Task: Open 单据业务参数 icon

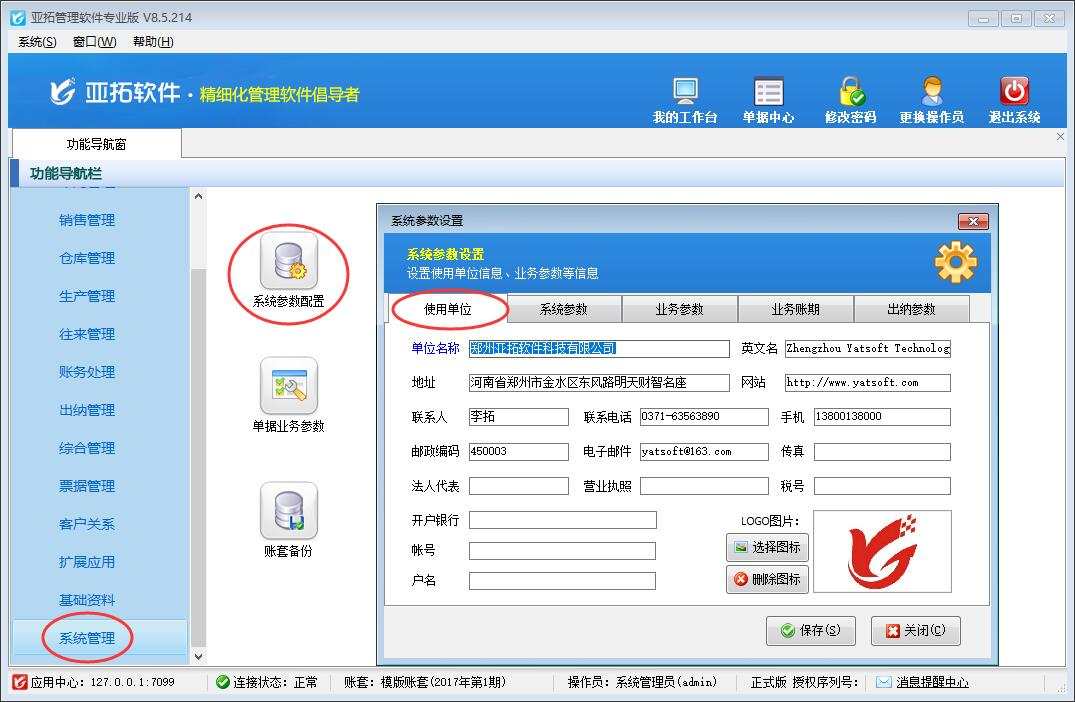Action: coord(288,386)
